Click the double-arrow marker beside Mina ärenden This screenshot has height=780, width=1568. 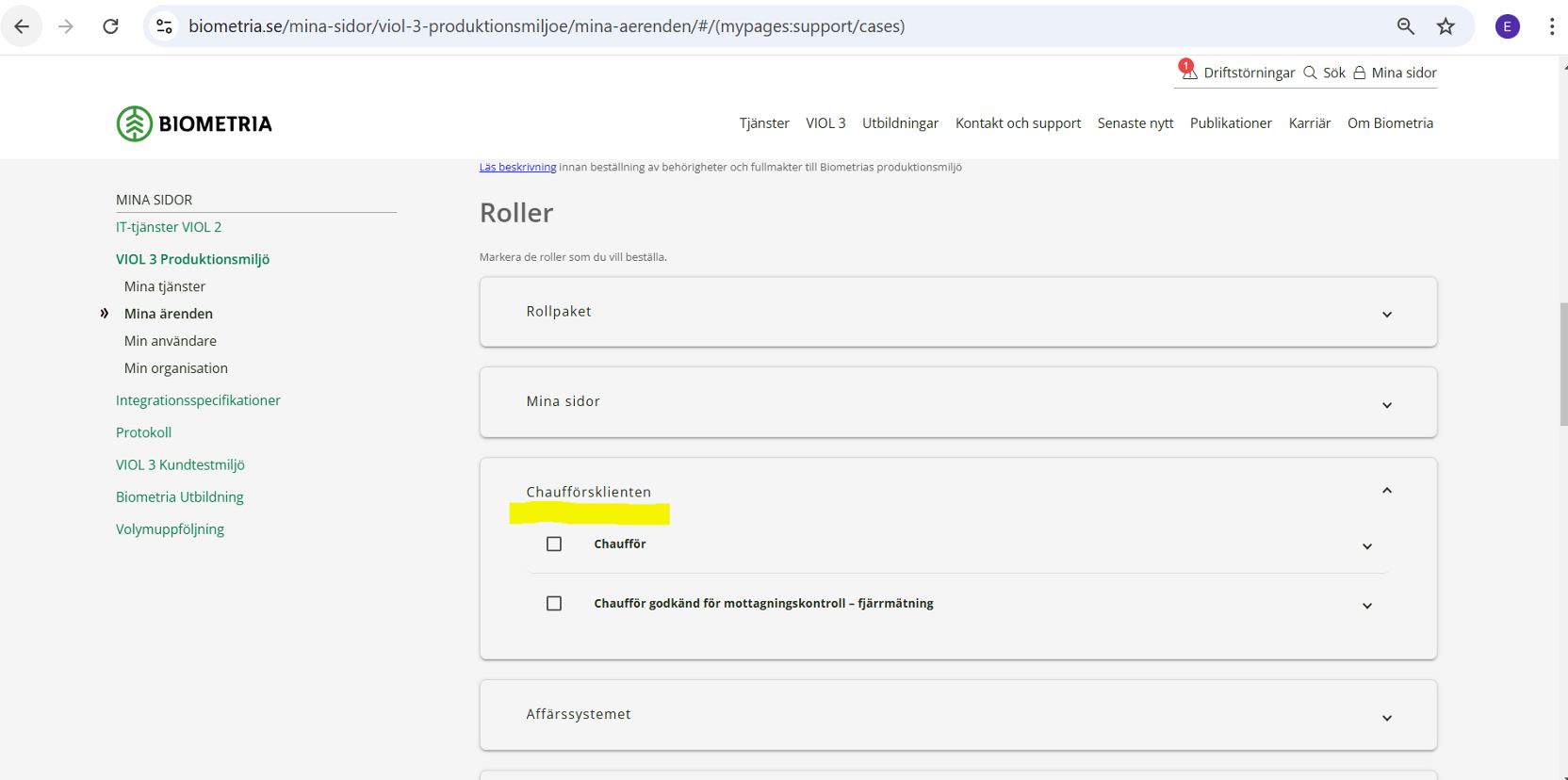coord(105,314)
